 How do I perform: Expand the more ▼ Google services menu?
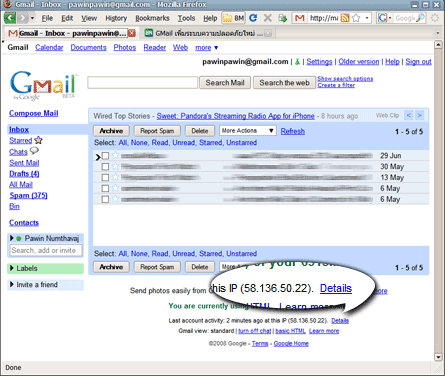(207, 48)
